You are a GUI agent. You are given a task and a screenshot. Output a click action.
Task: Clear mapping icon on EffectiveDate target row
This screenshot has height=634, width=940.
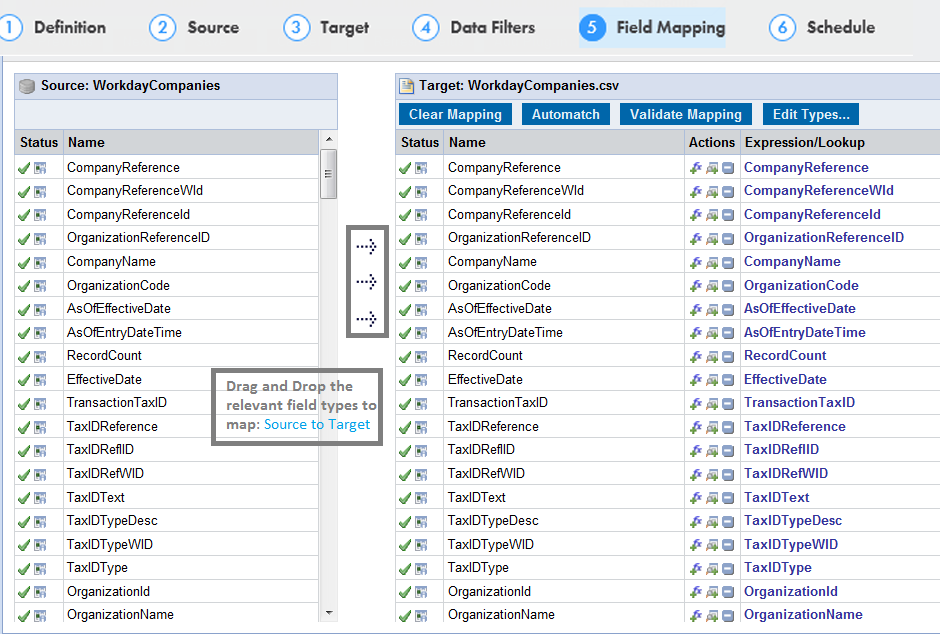coord(728,381)
